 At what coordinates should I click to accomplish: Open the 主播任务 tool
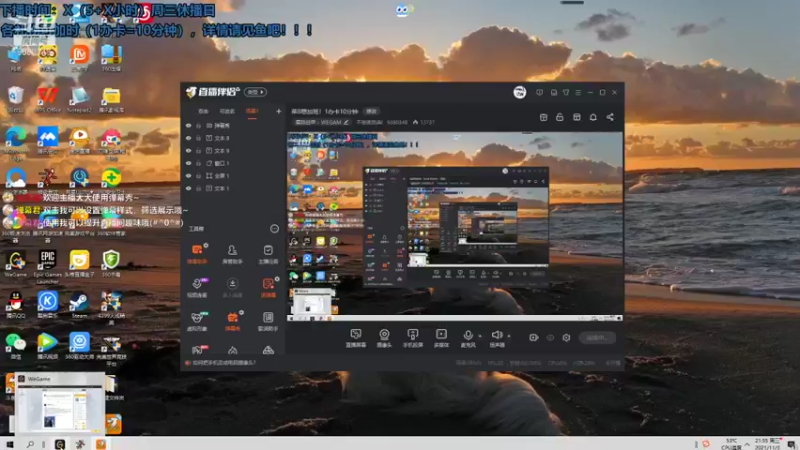click(x=268, y=254)
